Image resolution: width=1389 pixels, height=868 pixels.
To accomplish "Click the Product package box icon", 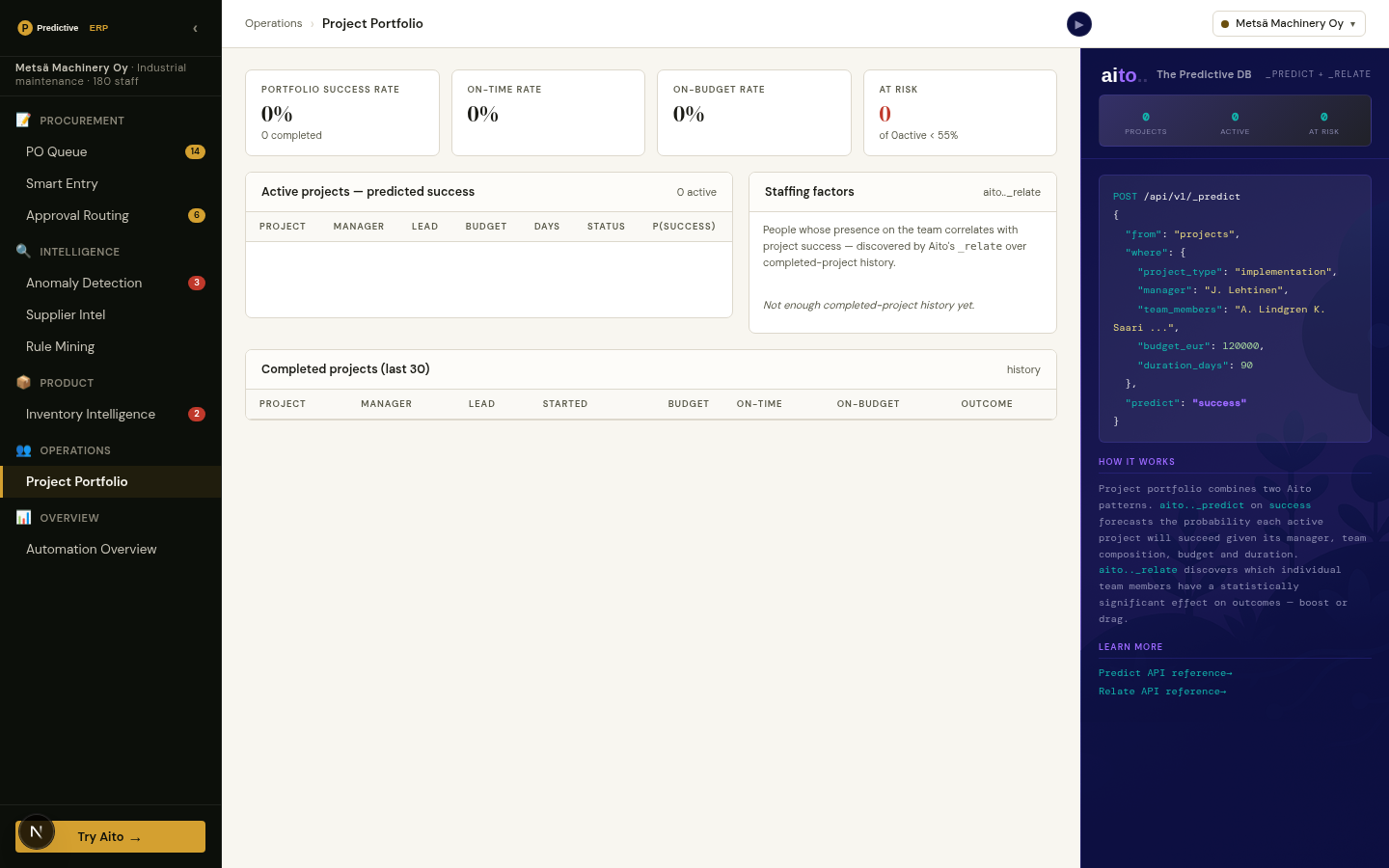I will [x=23, y=383].
